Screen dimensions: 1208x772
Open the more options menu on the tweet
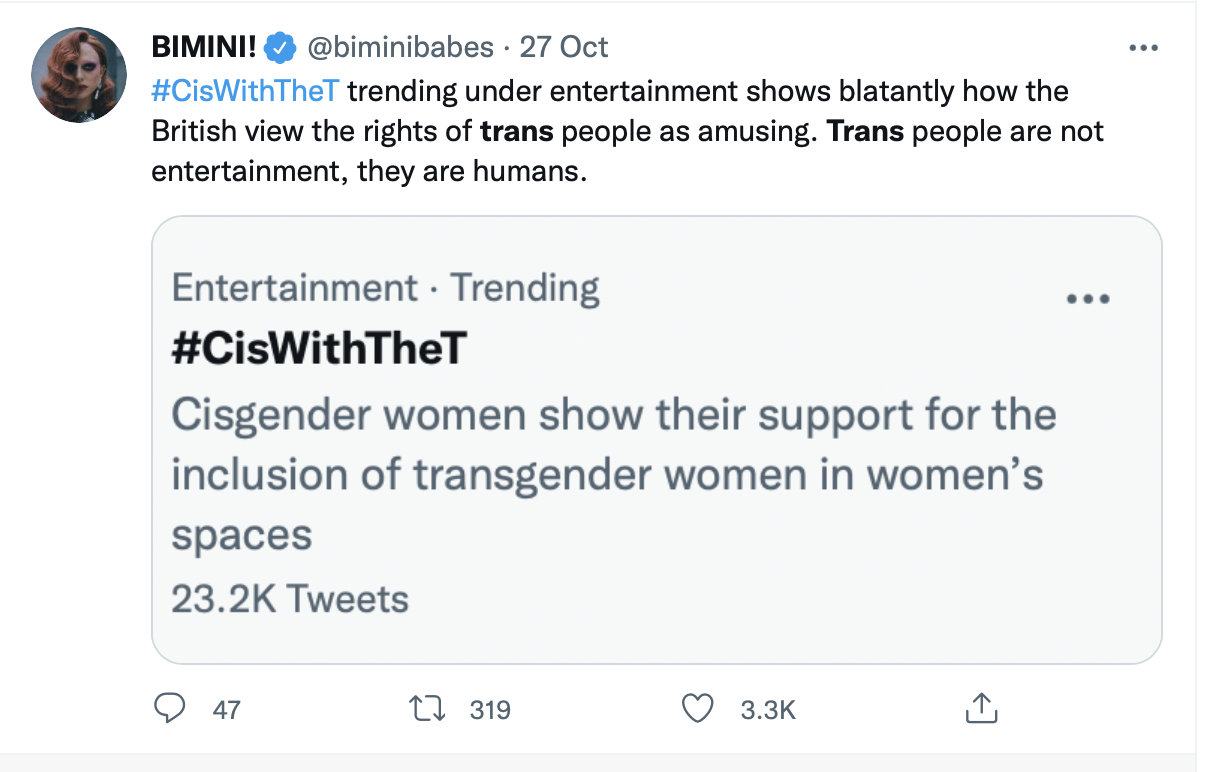(x=1144, y=46)
